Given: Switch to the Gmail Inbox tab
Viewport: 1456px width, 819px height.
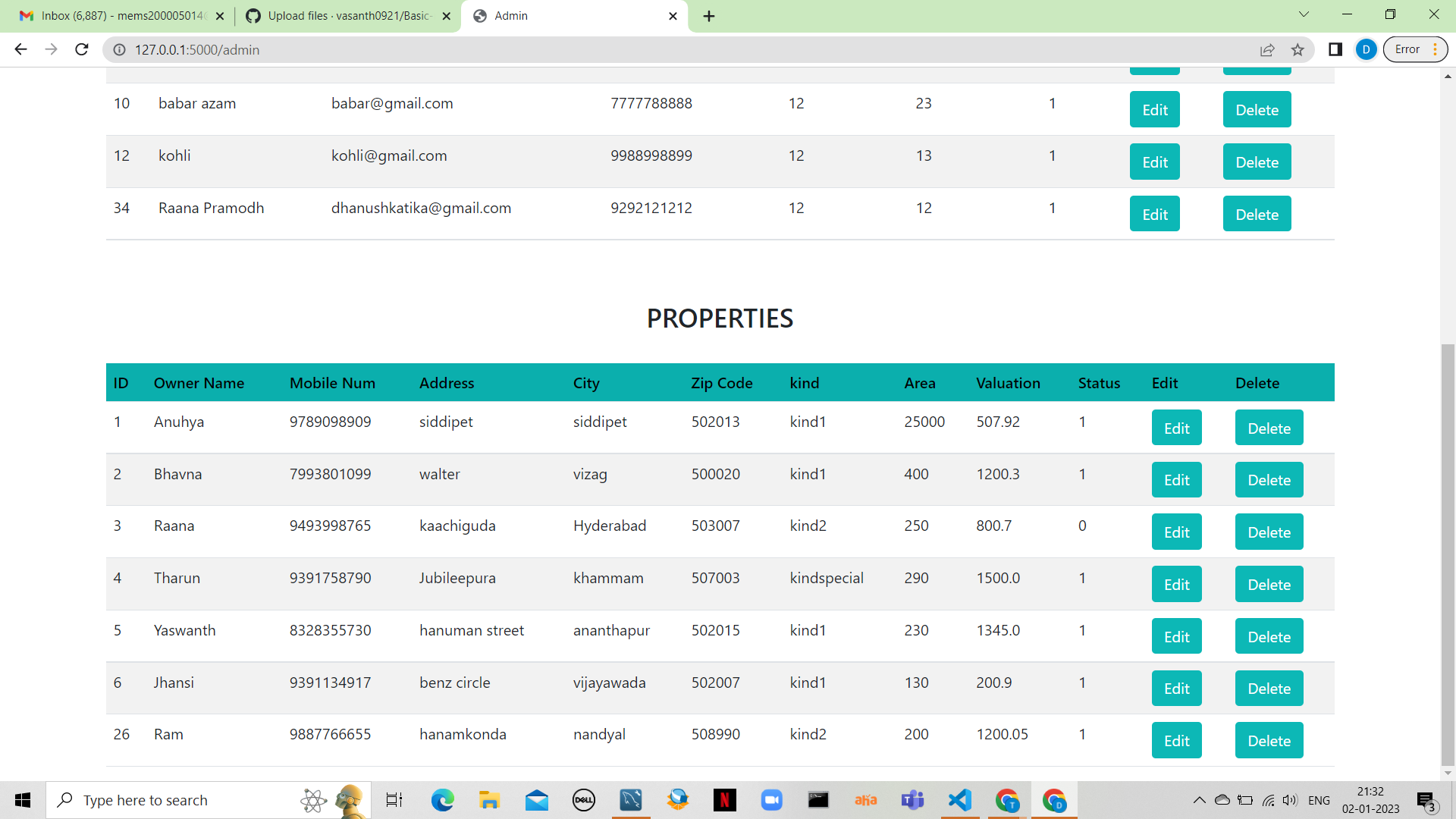Looking at the screenshot, I should pyautogui.click(x=114, y=15).
